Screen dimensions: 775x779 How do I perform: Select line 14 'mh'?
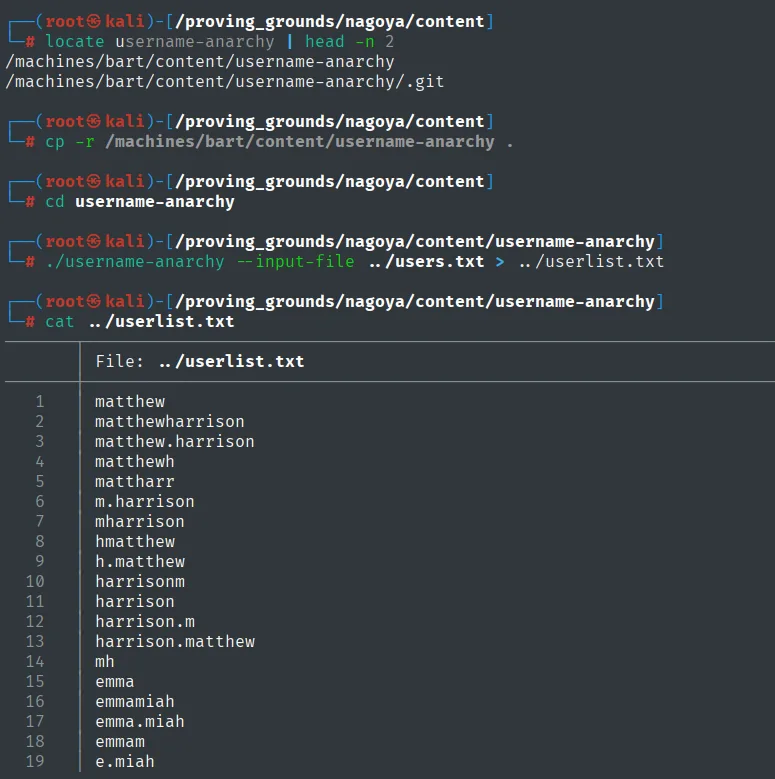(105, 661)
